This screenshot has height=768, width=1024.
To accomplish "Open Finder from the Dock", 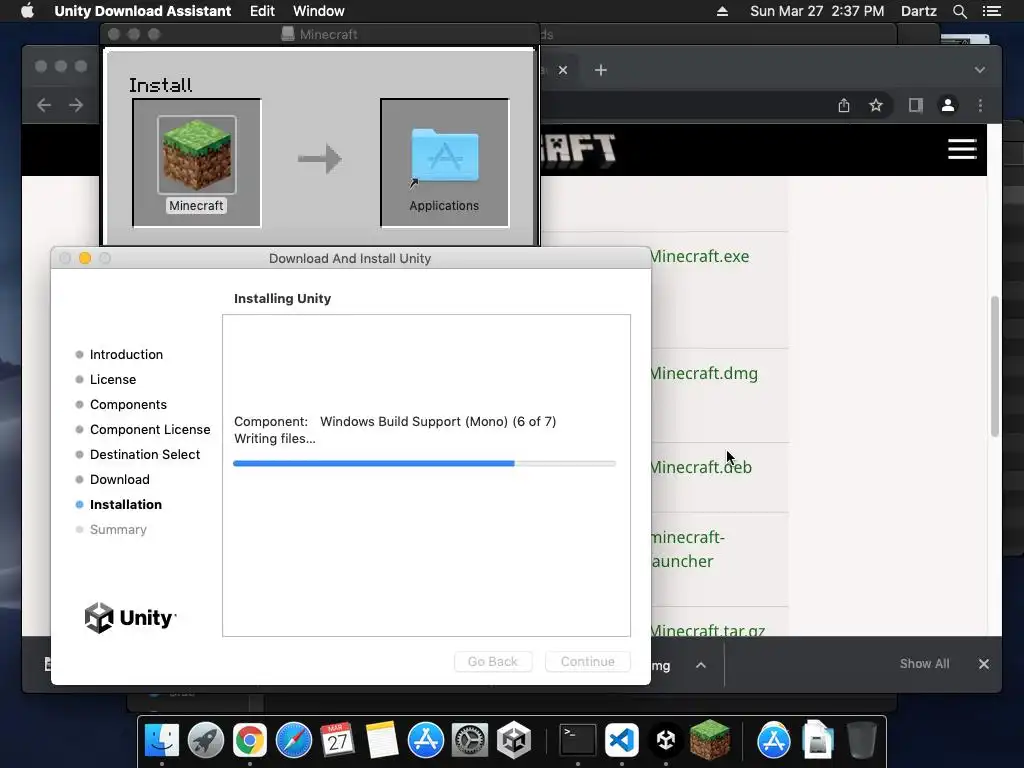I will [x=161, y=741].
